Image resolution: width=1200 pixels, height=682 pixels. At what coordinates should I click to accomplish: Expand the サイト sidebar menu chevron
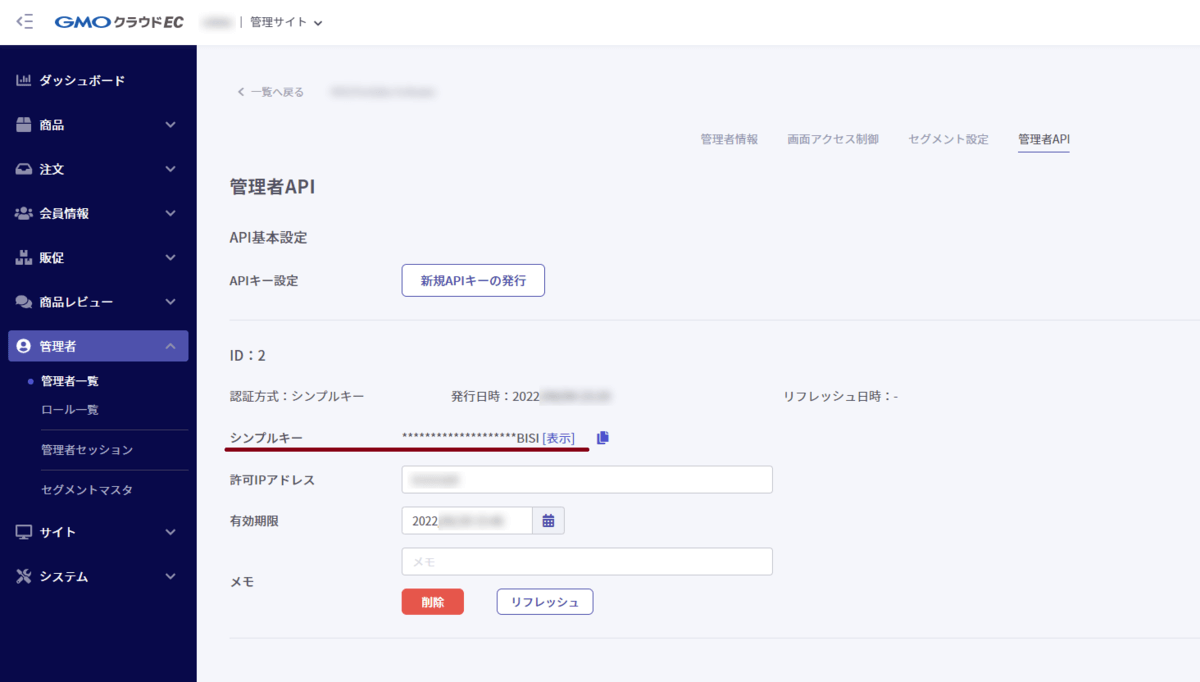coord(170,532)
